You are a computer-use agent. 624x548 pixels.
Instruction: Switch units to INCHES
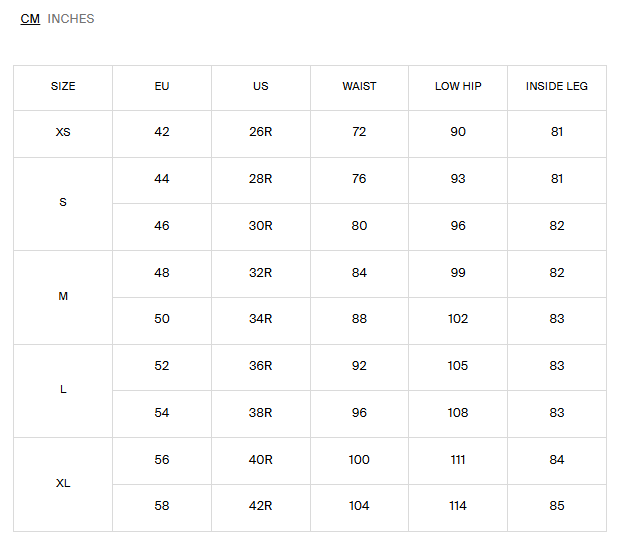pos(71,19)
